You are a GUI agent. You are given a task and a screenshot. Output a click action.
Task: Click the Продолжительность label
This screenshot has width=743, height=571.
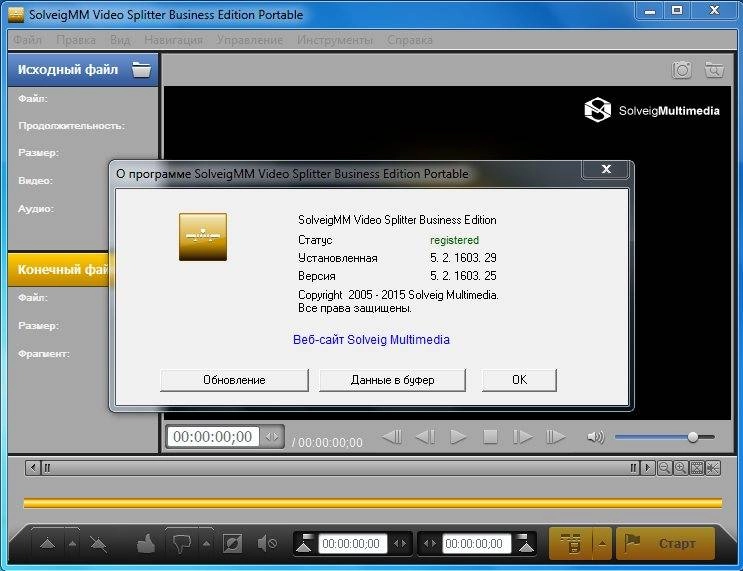[x=72, y=126]
